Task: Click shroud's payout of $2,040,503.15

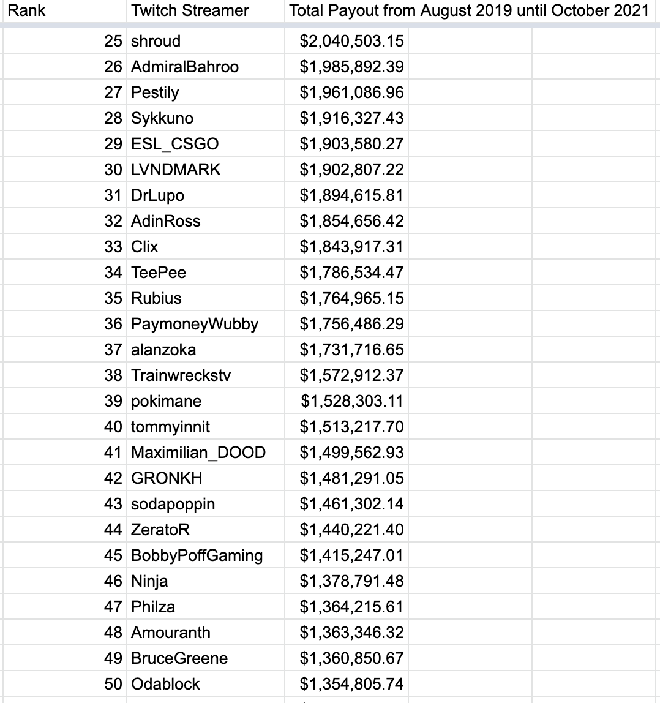Action: [x=351, y=41]
